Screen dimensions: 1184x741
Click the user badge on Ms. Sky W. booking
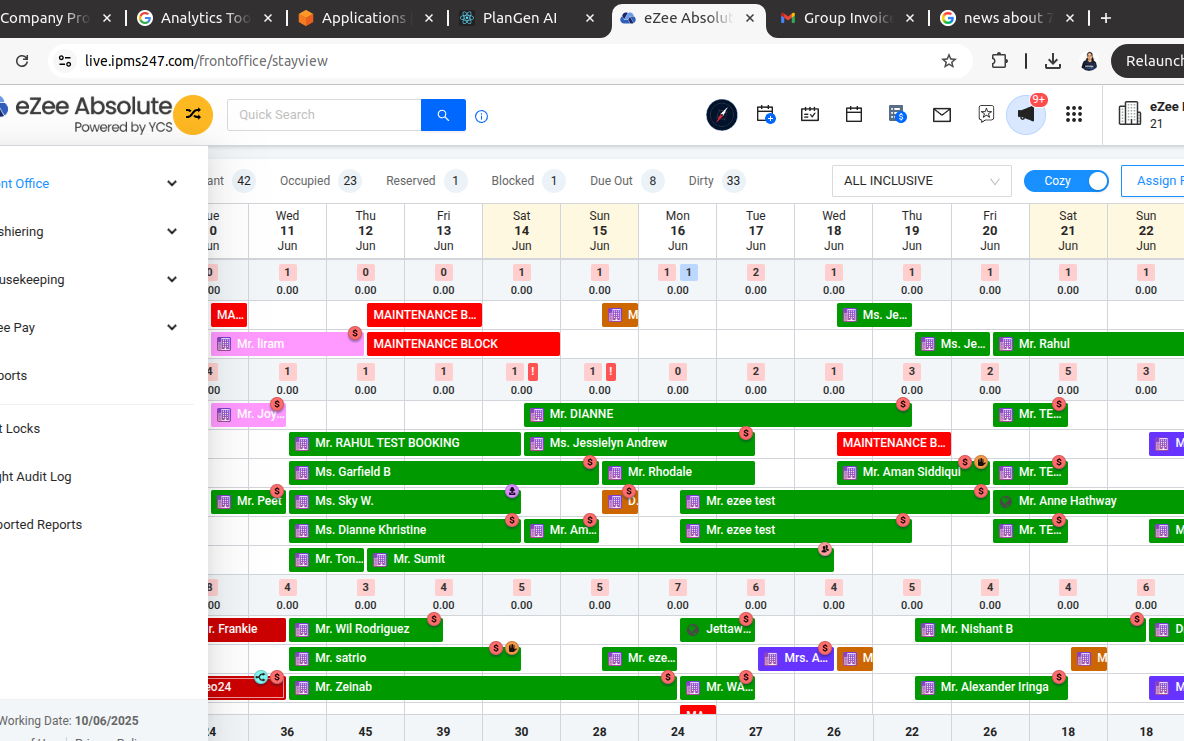point(512,491)
